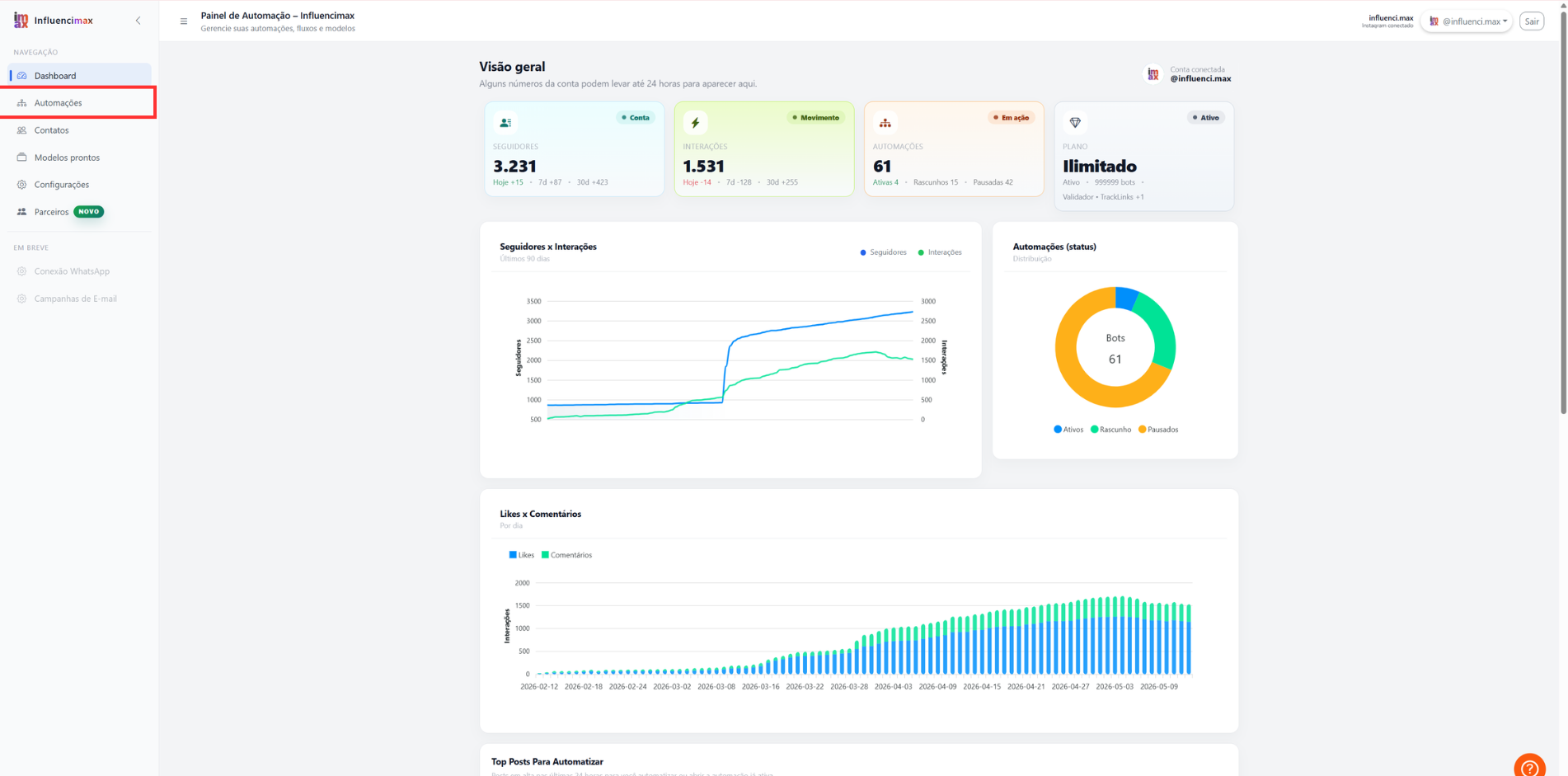Click the orange Pausados donut segment
Image resolution: width=1568 pixels, height=776 pixels.
[x=1068, y=367]
